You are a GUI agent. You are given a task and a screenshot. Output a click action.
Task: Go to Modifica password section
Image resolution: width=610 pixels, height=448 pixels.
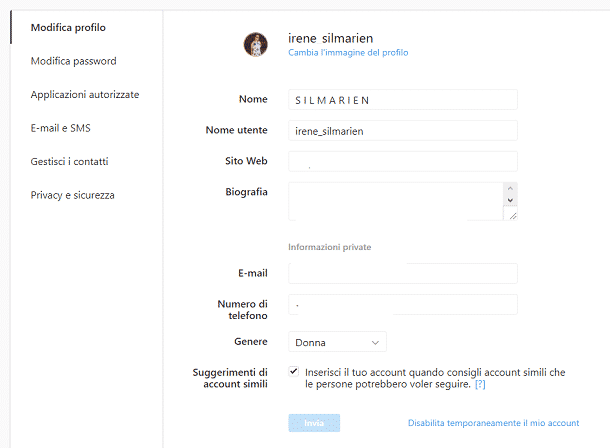point(74,61)
